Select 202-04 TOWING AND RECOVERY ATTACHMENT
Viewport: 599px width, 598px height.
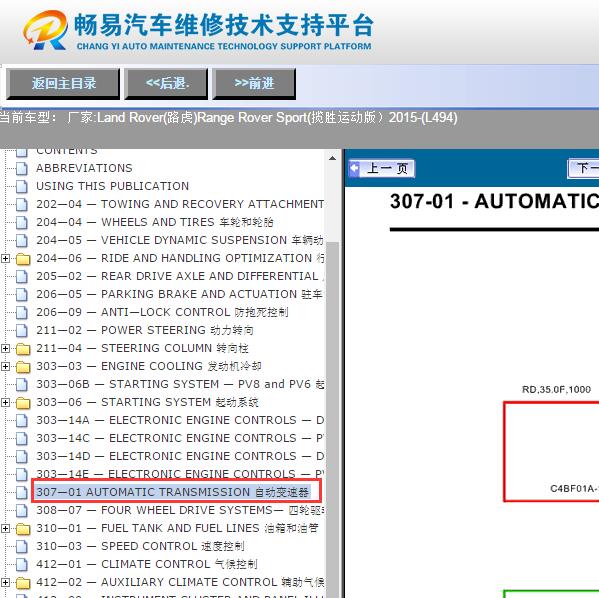point(180,204)
